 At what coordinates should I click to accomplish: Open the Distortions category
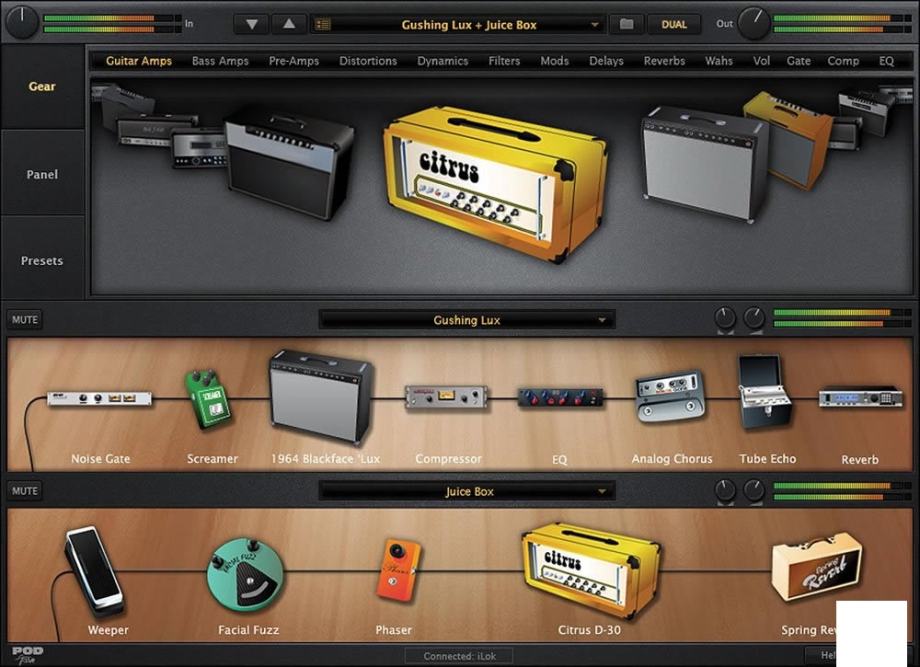368,61
